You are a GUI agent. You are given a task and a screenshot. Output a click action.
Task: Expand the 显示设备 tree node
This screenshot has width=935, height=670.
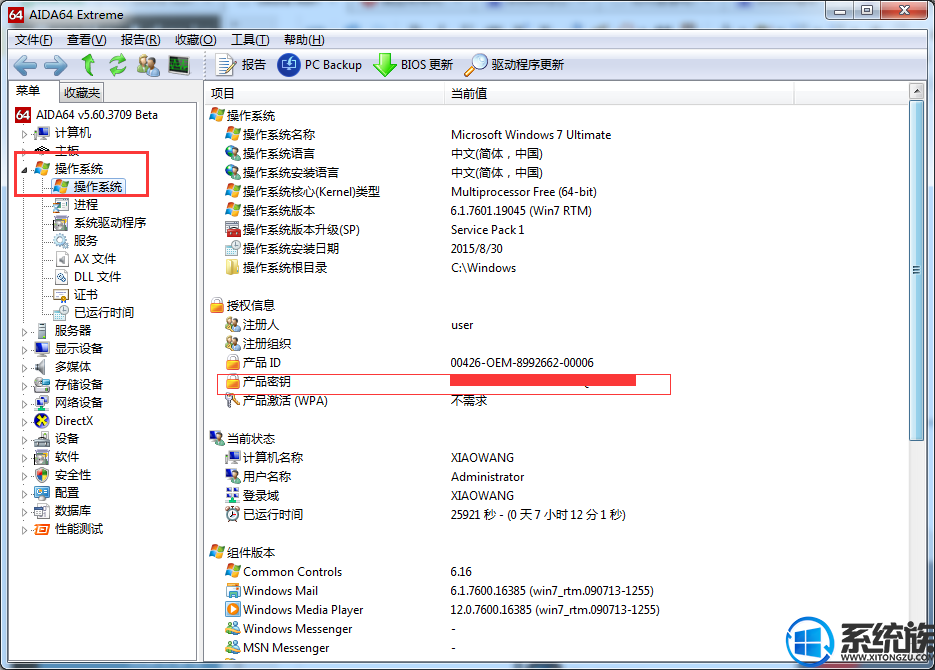(x=24, y=350)
